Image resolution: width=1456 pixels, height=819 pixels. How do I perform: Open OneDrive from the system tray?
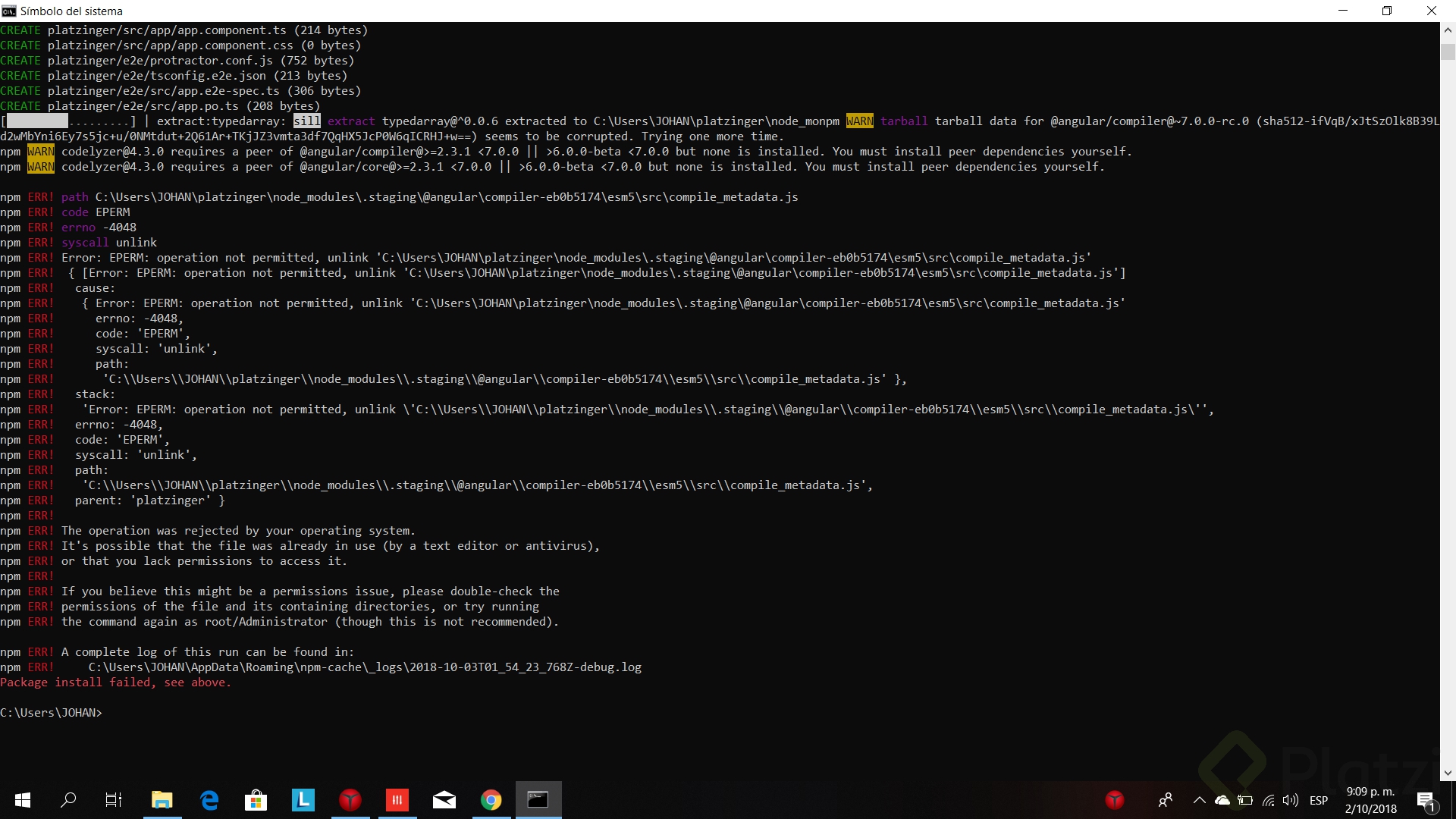pos(1221,800)
